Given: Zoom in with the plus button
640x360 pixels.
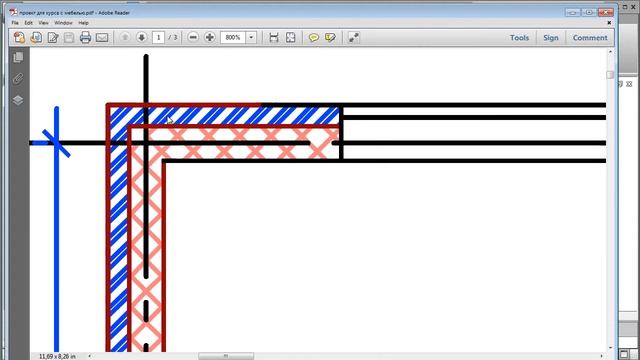Looking at the screenshot, I should [x=209, y=38].
